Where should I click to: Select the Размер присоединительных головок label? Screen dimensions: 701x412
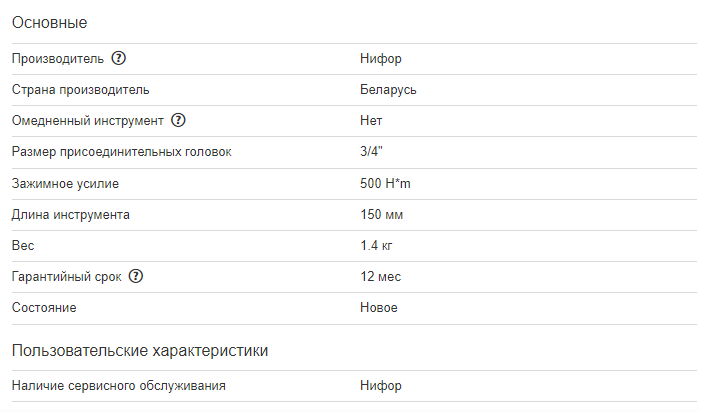(x=121, y=152)
